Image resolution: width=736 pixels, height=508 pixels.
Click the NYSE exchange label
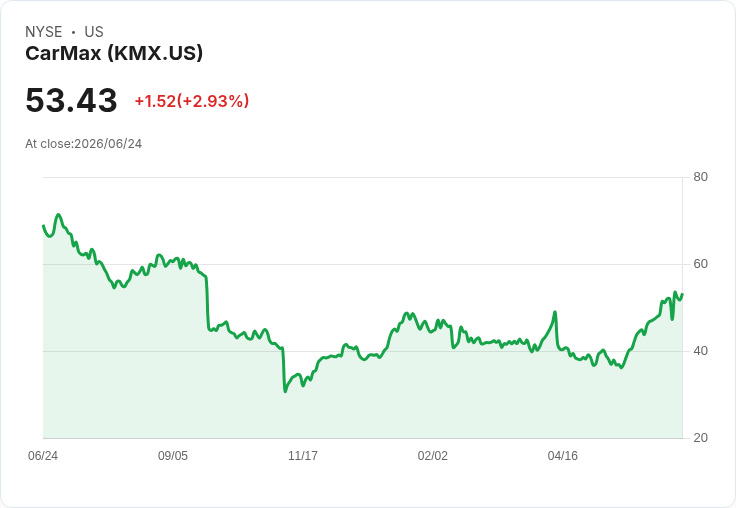44,32
